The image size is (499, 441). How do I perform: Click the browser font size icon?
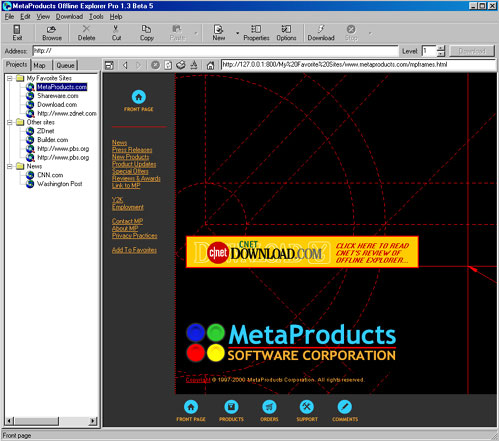tap(194, 65)
